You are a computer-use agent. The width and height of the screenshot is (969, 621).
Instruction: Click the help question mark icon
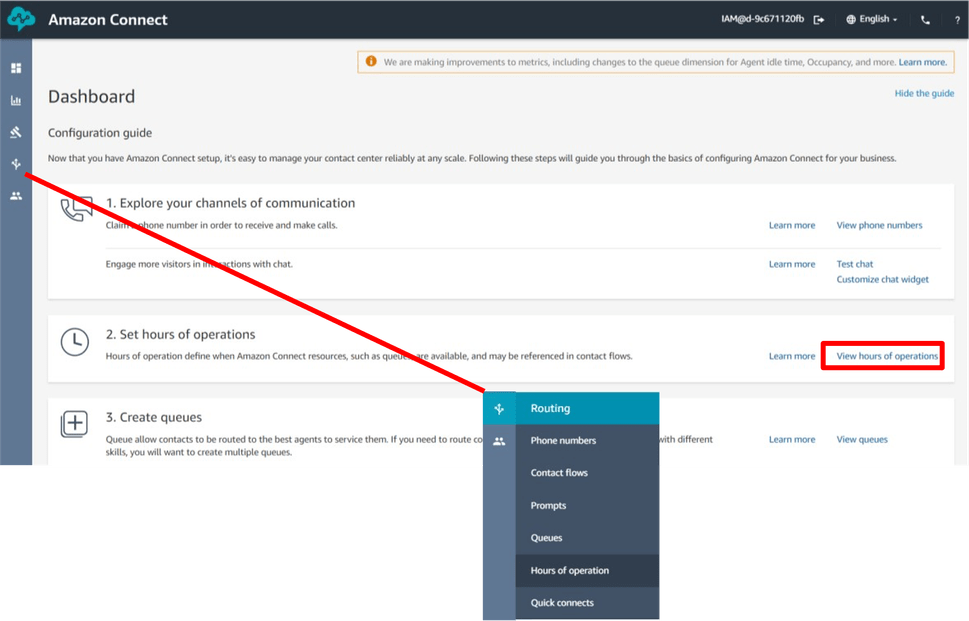[x=957, y=19]
